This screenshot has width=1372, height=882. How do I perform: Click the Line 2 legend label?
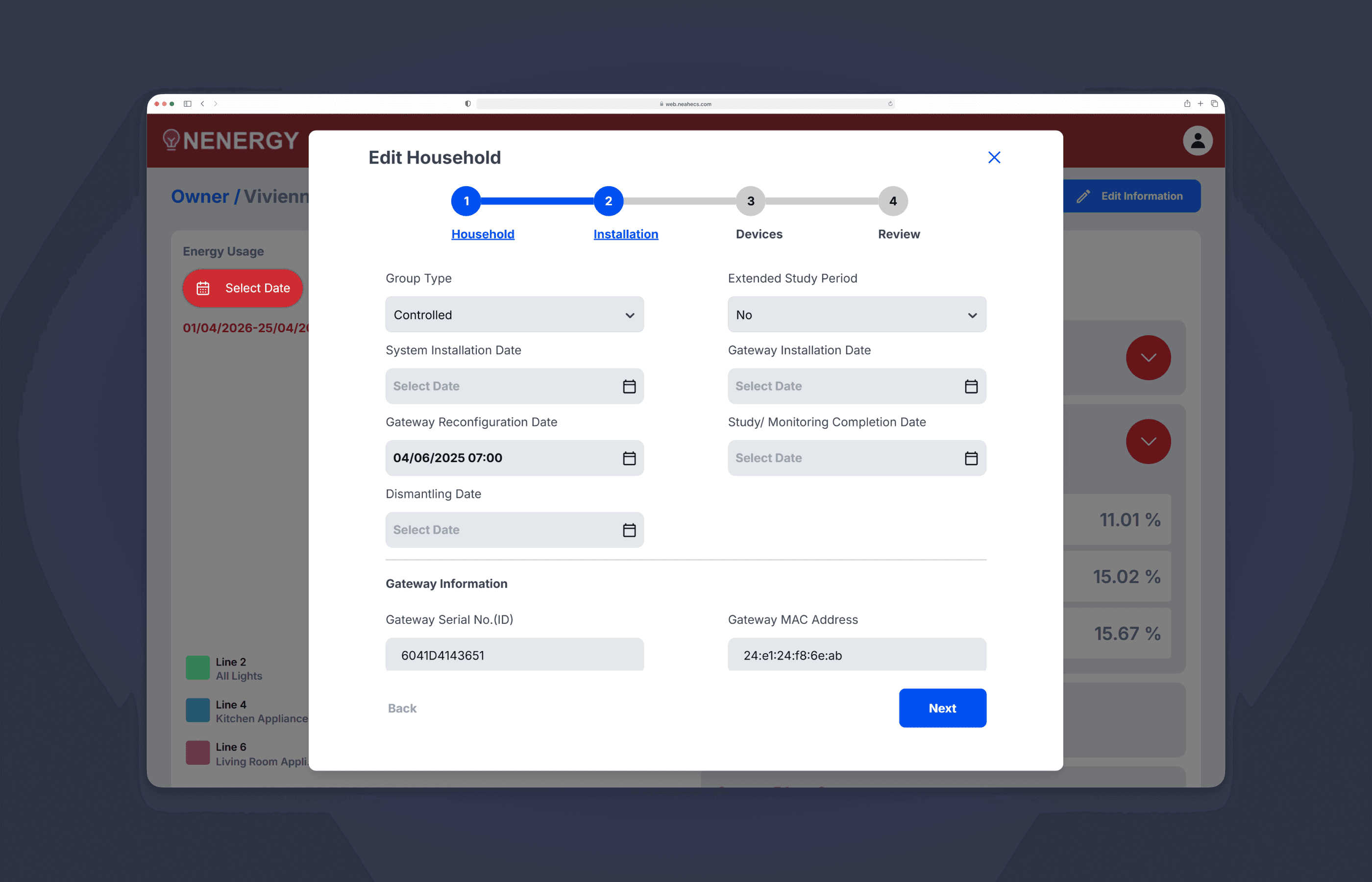(231, 661)
